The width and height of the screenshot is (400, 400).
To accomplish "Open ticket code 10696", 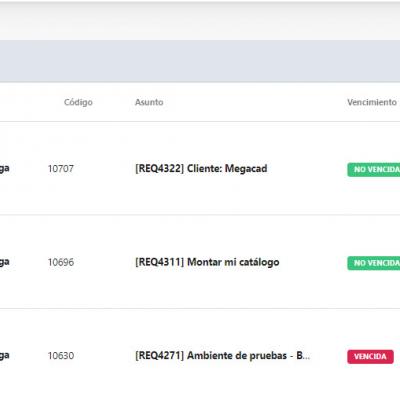I will tap(61, 262).
